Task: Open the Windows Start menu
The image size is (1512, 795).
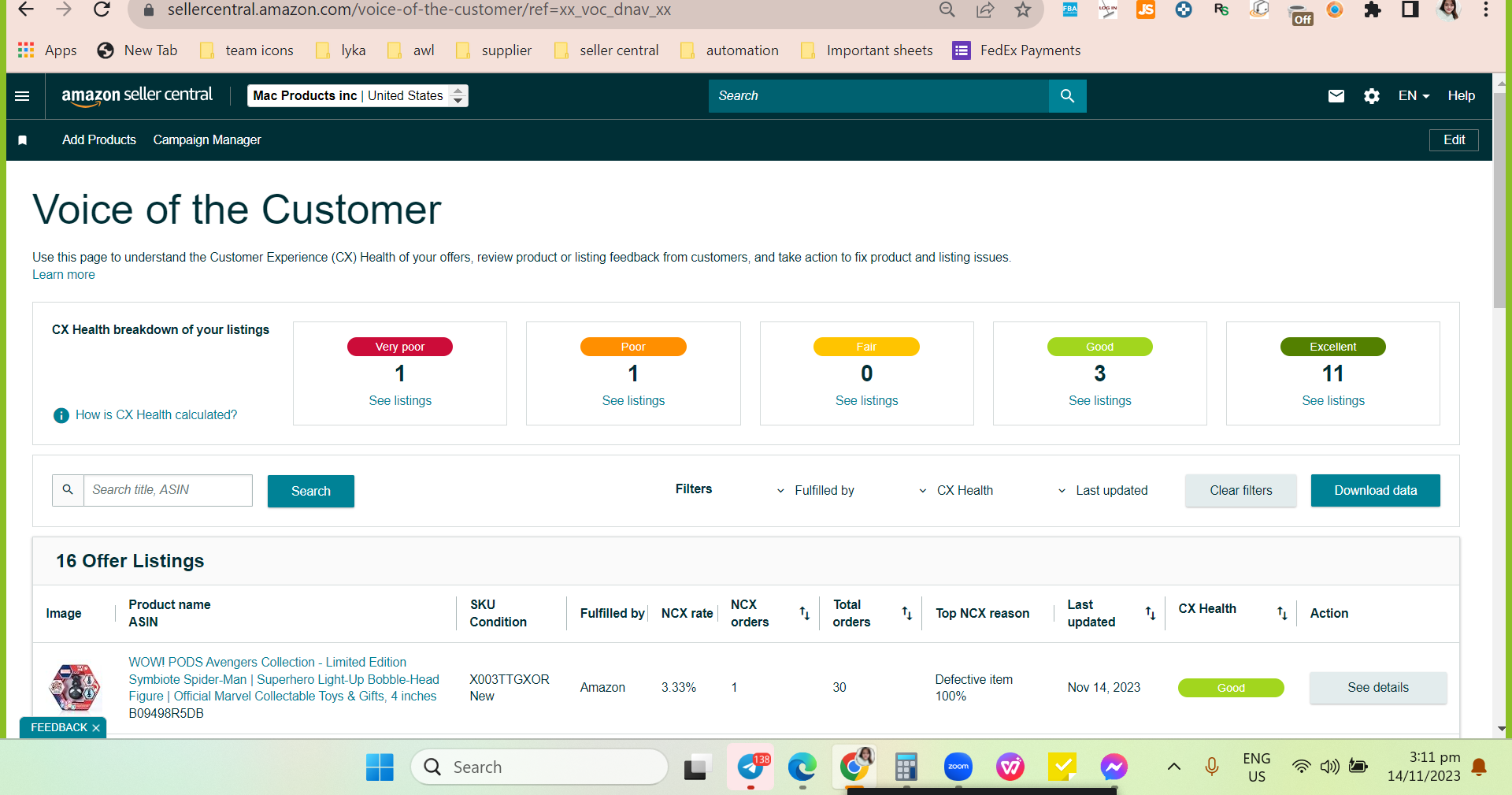Action: click(380, 767)
